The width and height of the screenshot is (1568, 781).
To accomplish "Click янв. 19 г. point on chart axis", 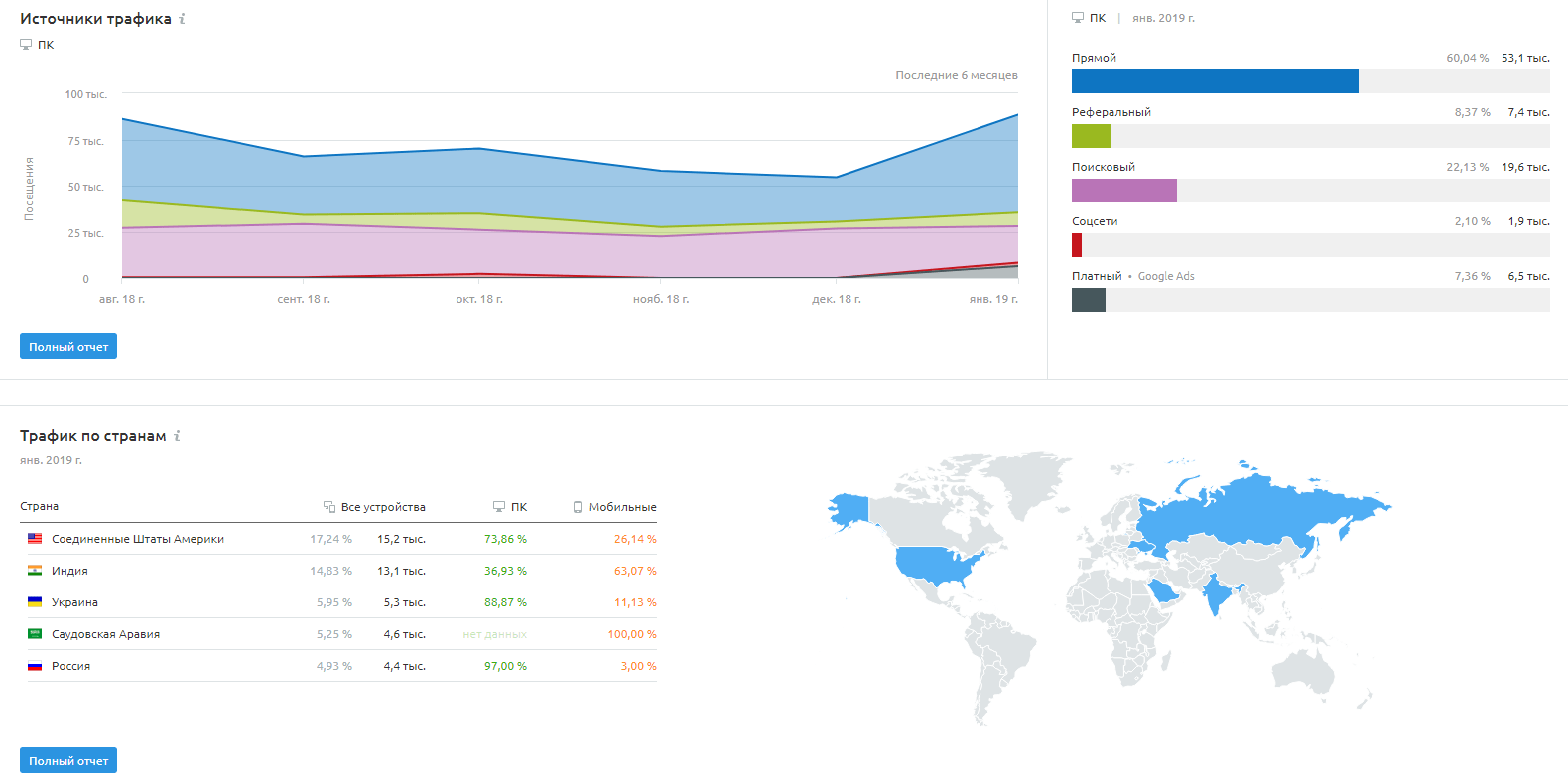I will click(x=993, y=299).
